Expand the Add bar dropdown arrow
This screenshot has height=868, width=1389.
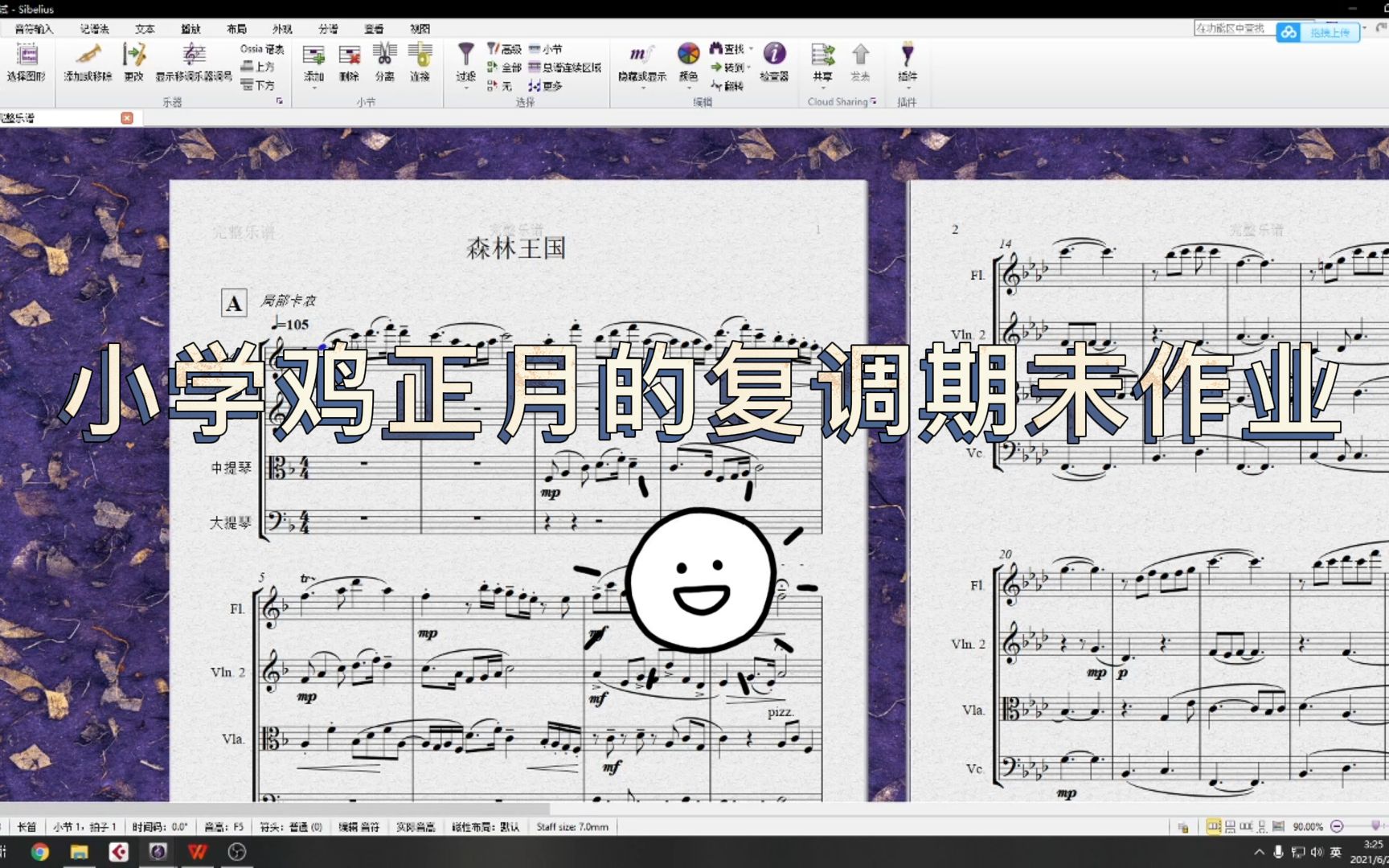313,88
